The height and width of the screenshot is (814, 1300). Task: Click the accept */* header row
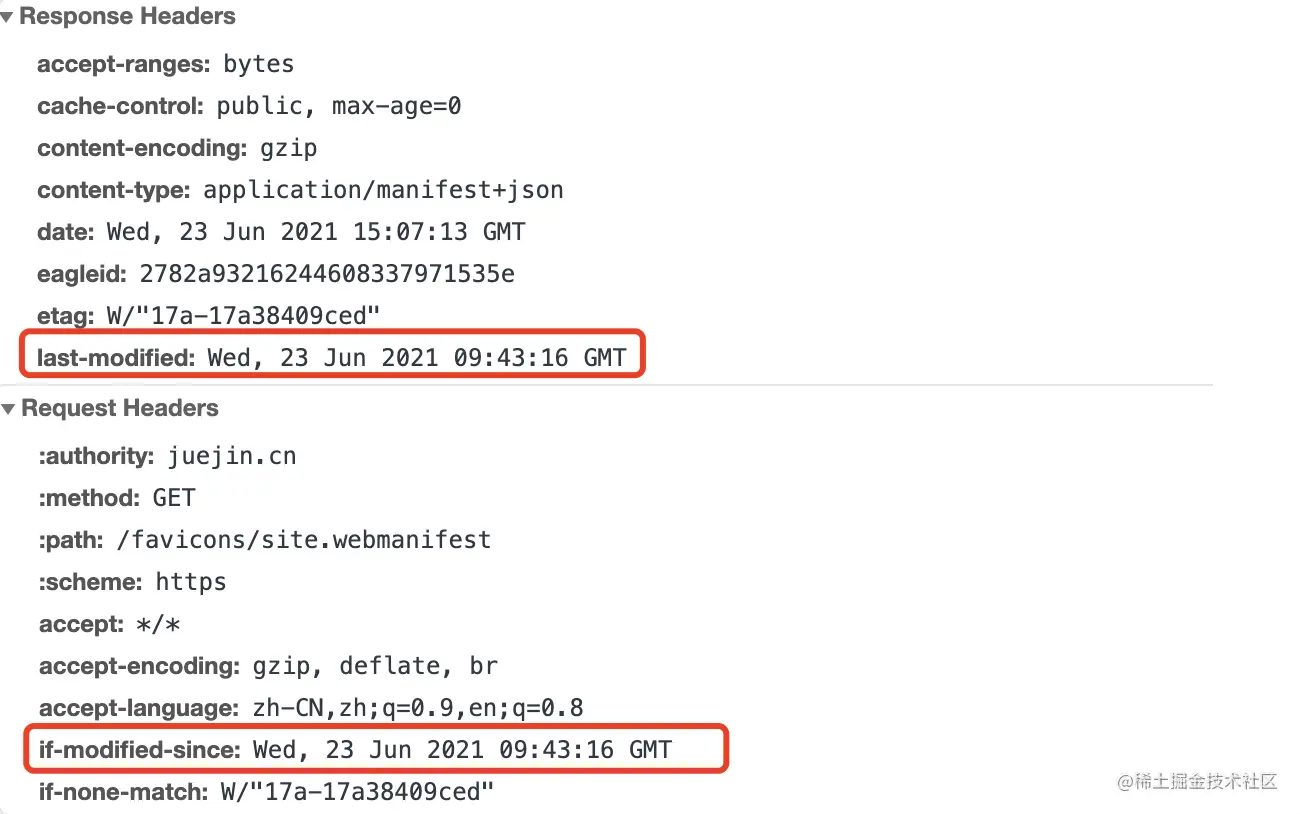click(x=110, y=624)
